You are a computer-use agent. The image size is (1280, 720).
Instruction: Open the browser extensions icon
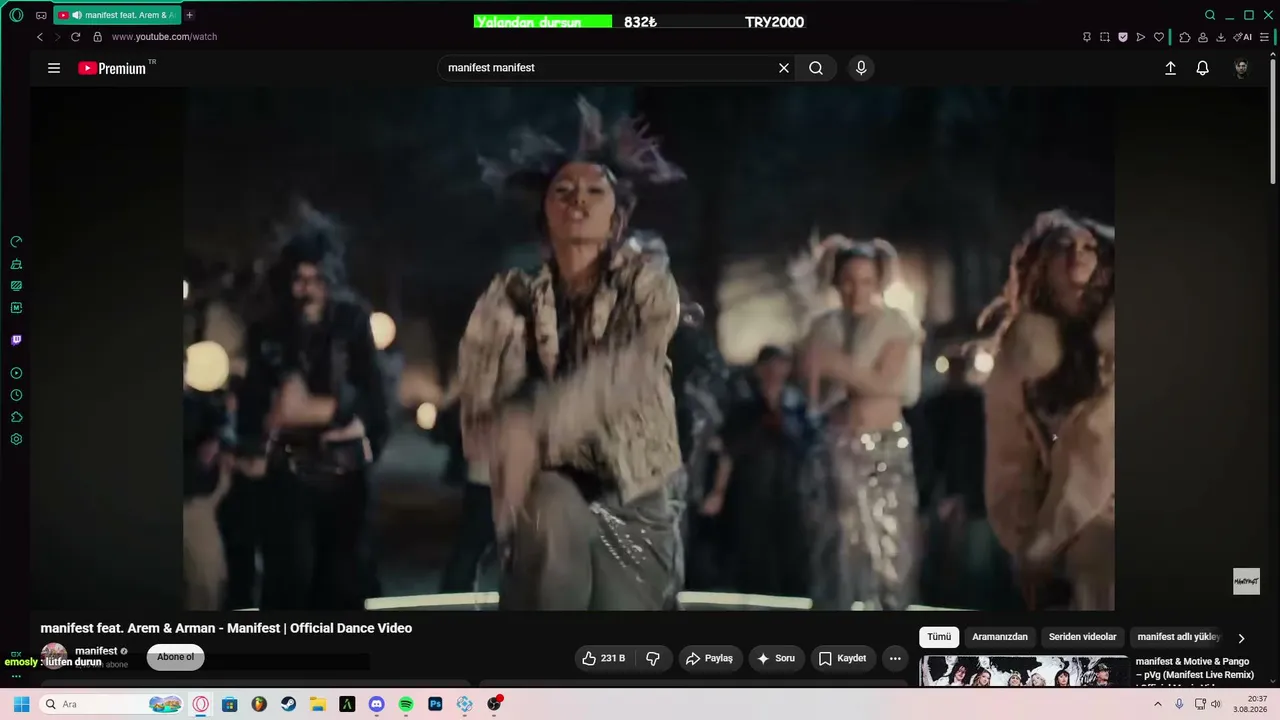click(x=1185, y=37)
